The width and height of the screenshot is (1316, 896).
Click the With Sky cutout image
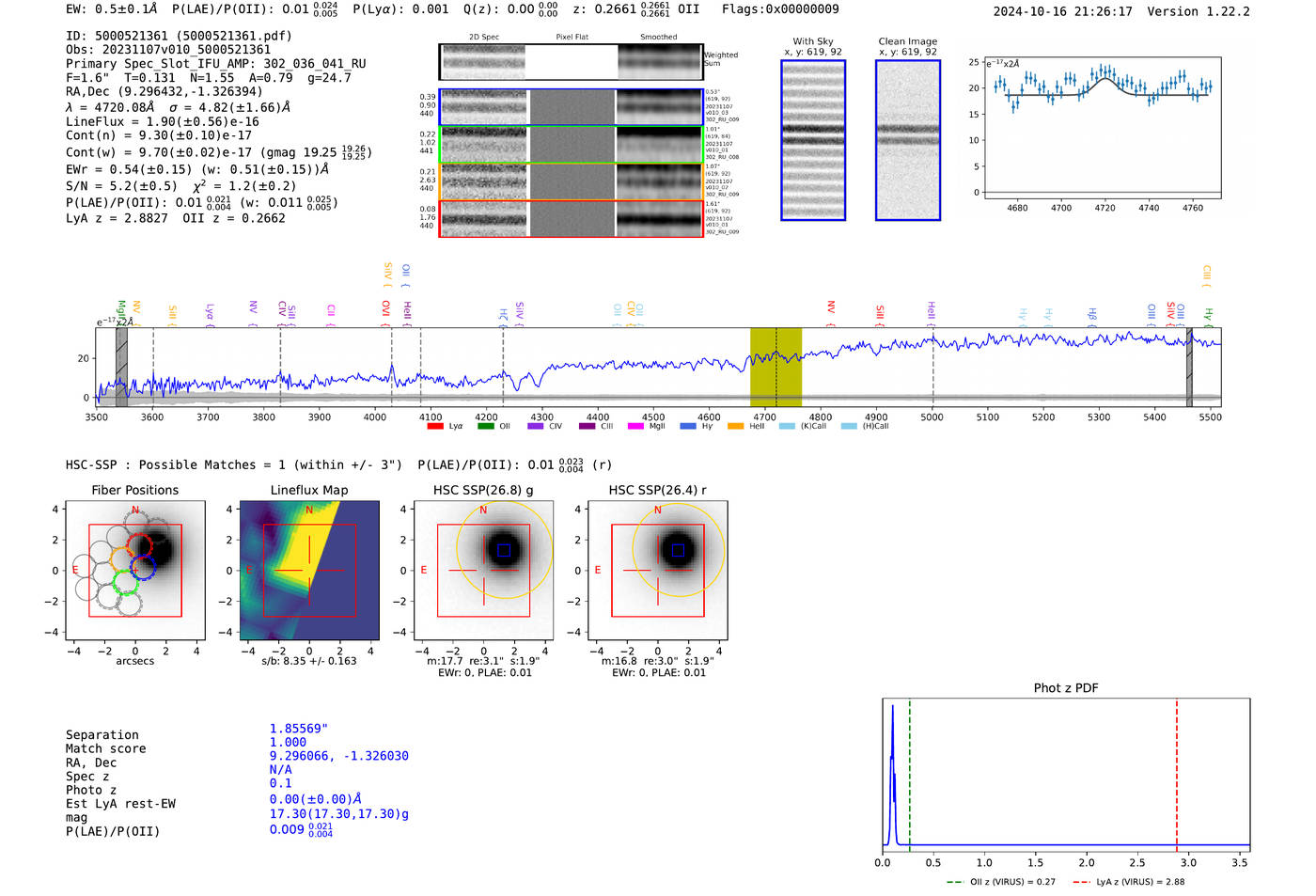pyautogui.click(x=813, y=140)
